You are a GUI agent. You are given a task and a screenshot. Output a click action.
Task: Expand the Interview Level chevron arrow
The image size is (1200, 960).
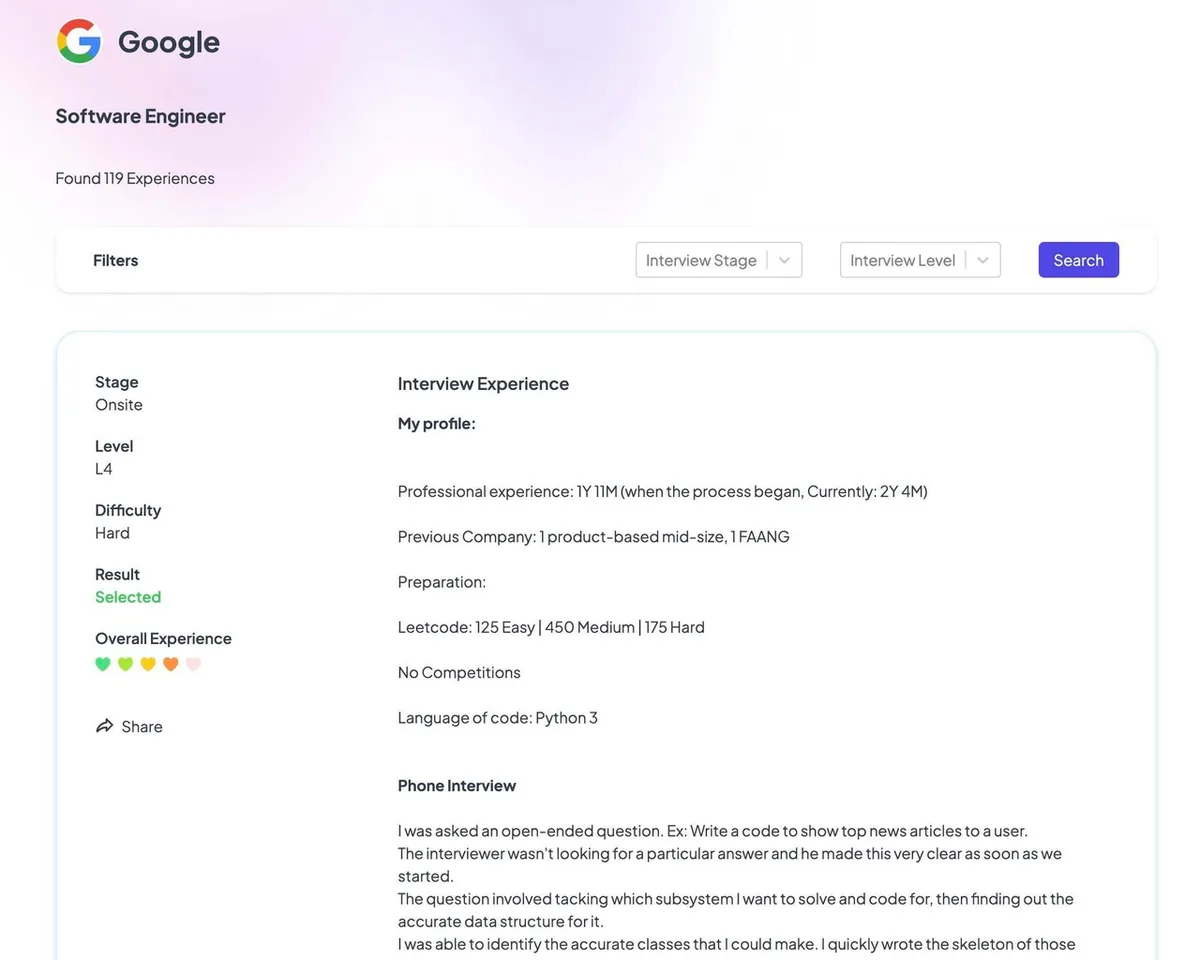coord(982,260)
